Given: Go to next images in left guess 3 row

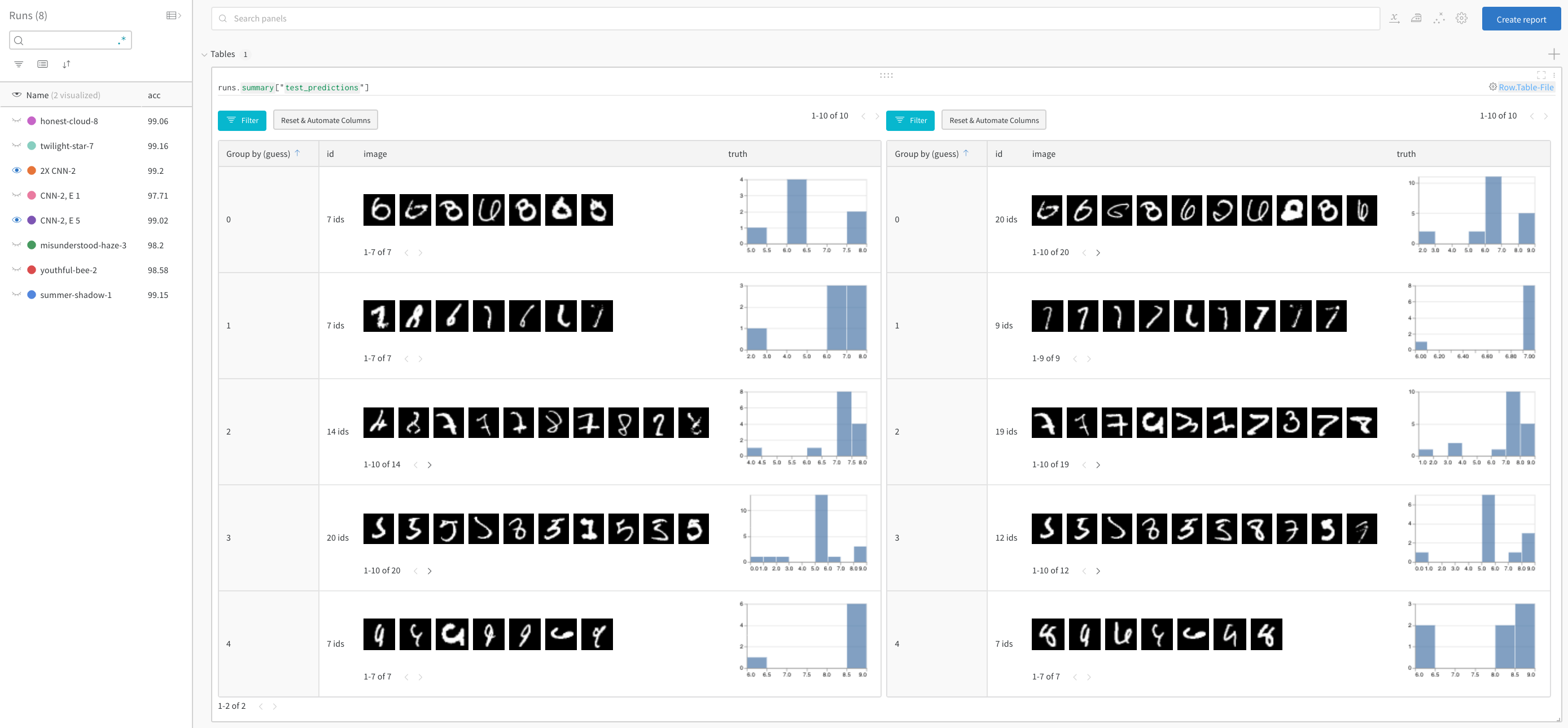Looking at the screenshot, I should 430,571.
